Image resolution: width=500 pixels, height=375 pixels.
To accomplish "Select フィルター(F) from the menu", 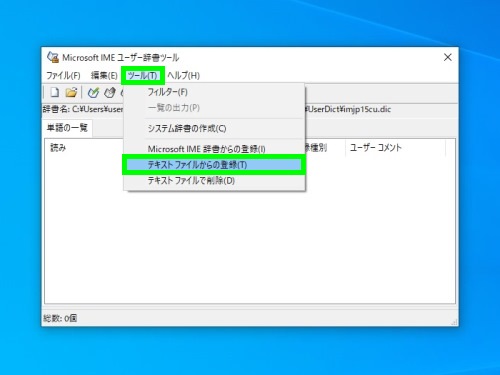I will click(x=214, y=92).
